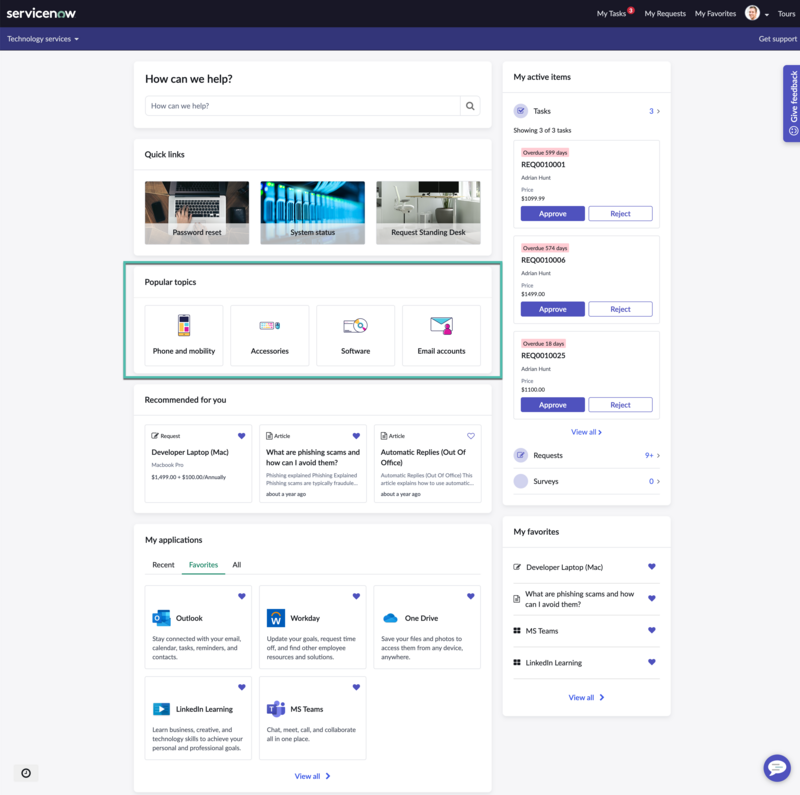Open Tours in the header
The image size is (800, 795).
(786, 14)
